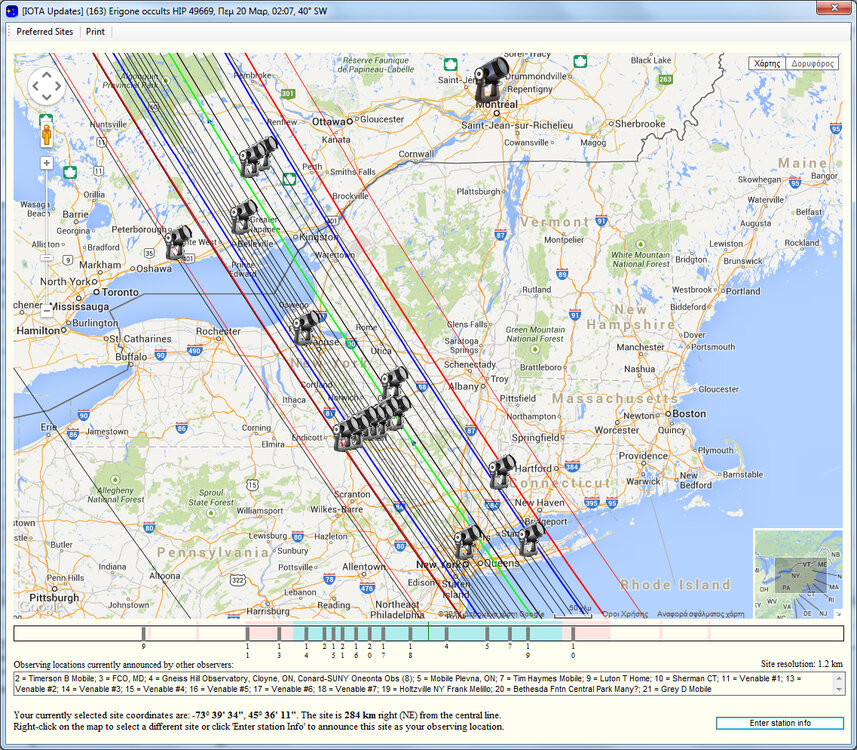Click the zoom in plus control
Screen dimensions: 857x750
(45, 162)
